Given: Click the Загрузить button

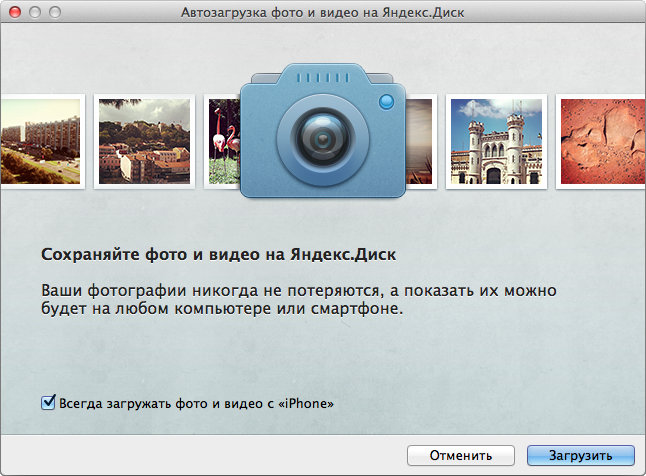Looking at the screenshot, I should (x=580, y=455).
